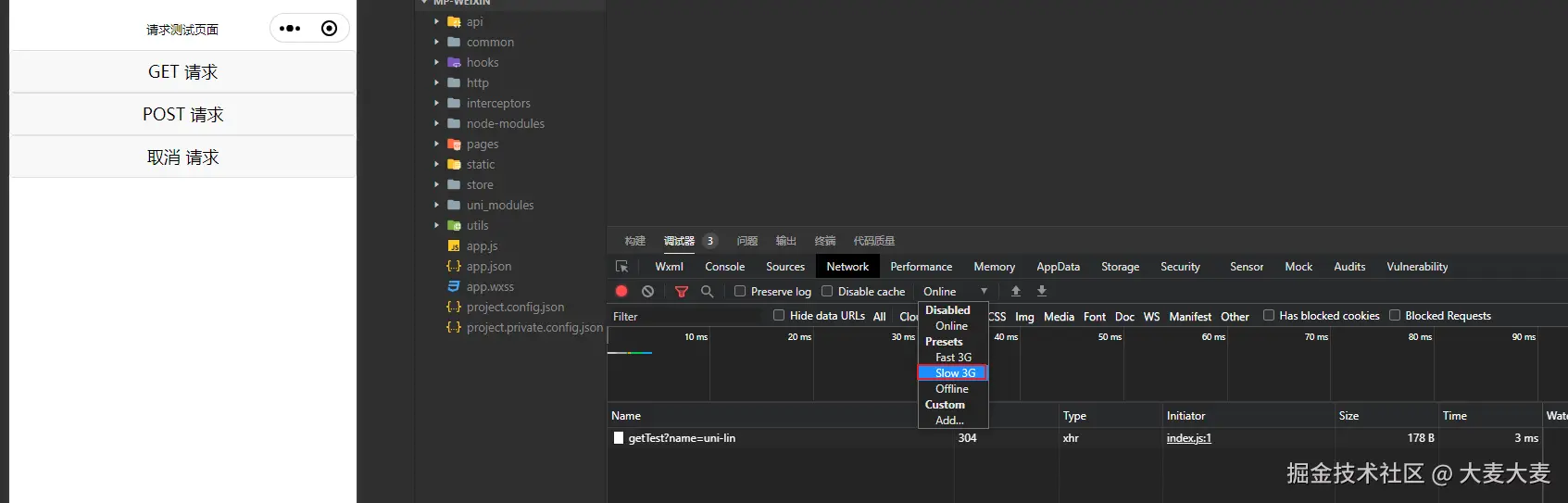Tap the 取消 请求 button

183,157
